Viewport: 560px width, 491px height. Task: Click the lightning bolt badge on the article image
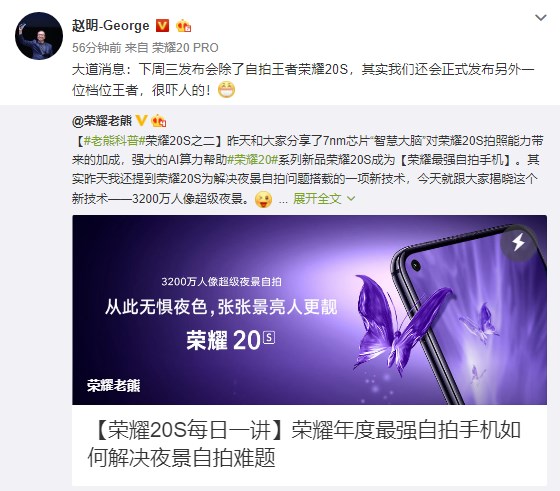[x=518, y=242]
